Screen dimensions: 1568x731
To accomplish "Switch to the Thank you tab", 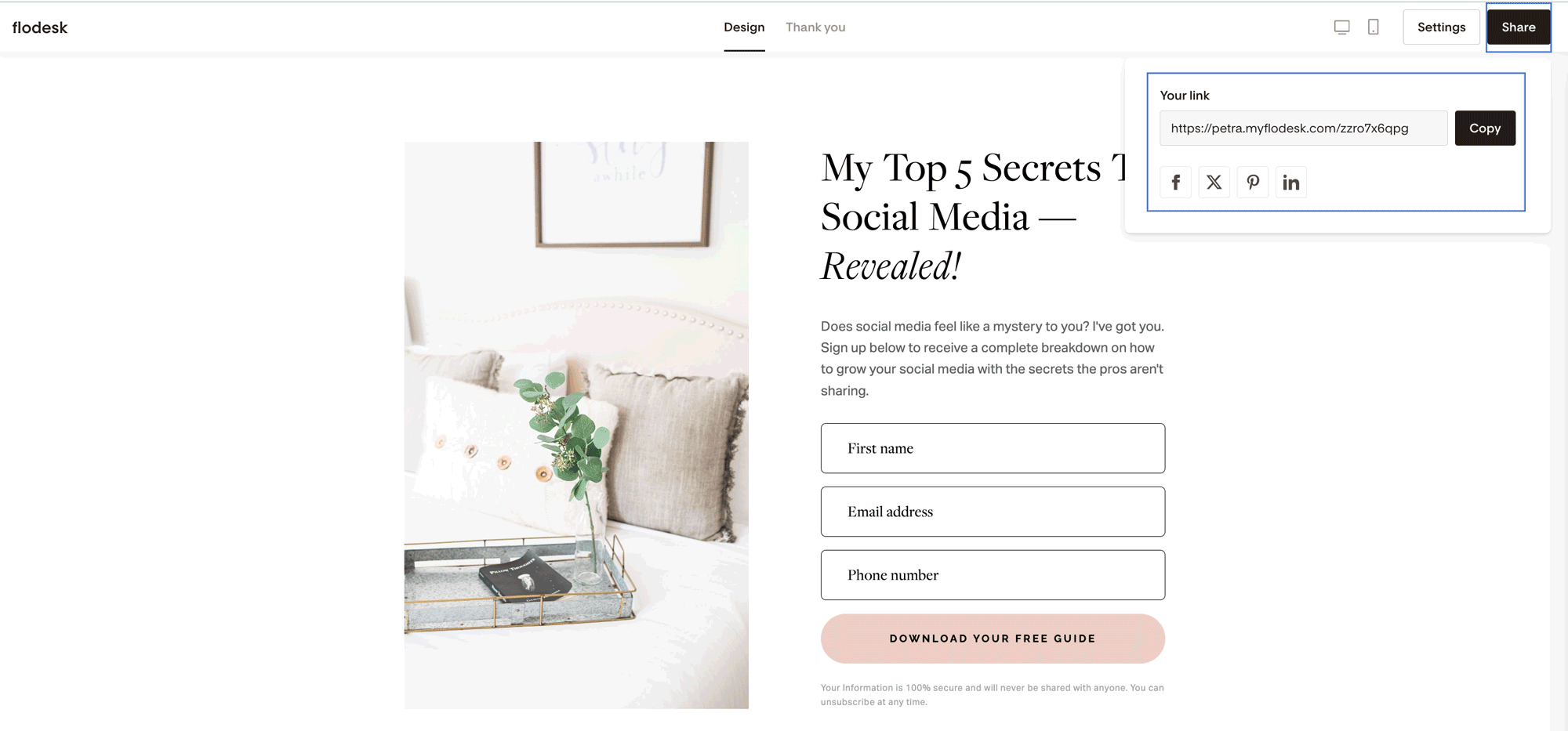I will pos(815,27).
